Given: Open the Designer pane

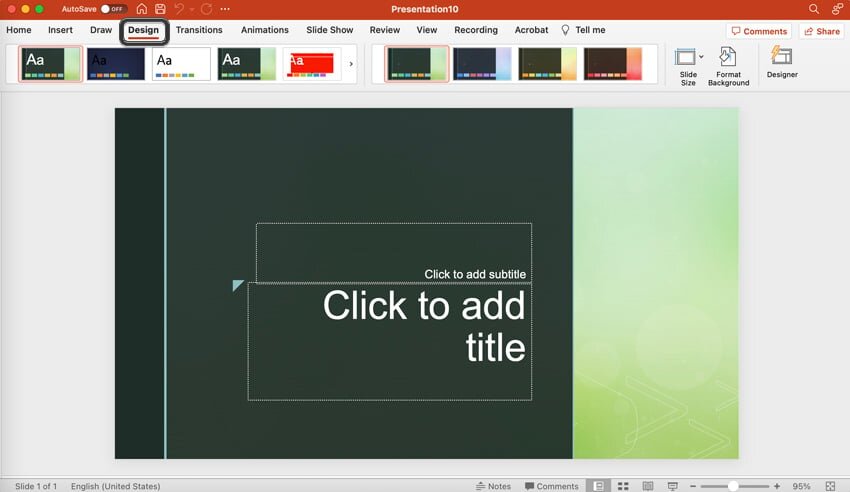Looking at the screenshot, I should click(782, 62).
